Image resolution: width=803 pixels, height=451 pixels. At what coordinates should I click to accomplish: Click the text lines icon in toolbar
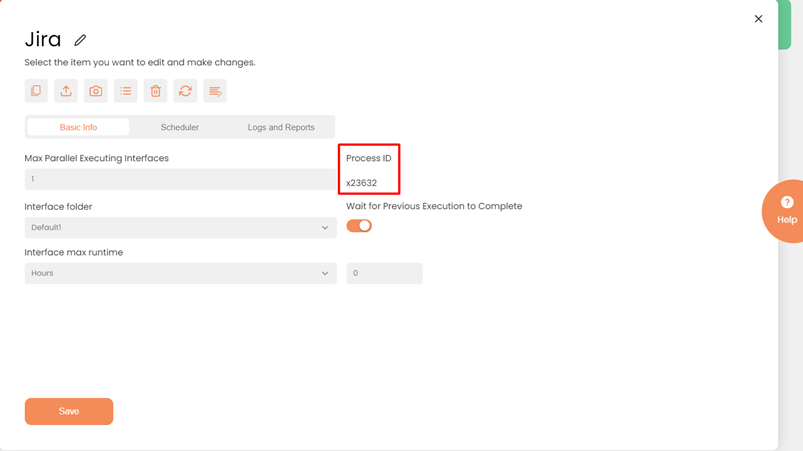coord(215,91)
